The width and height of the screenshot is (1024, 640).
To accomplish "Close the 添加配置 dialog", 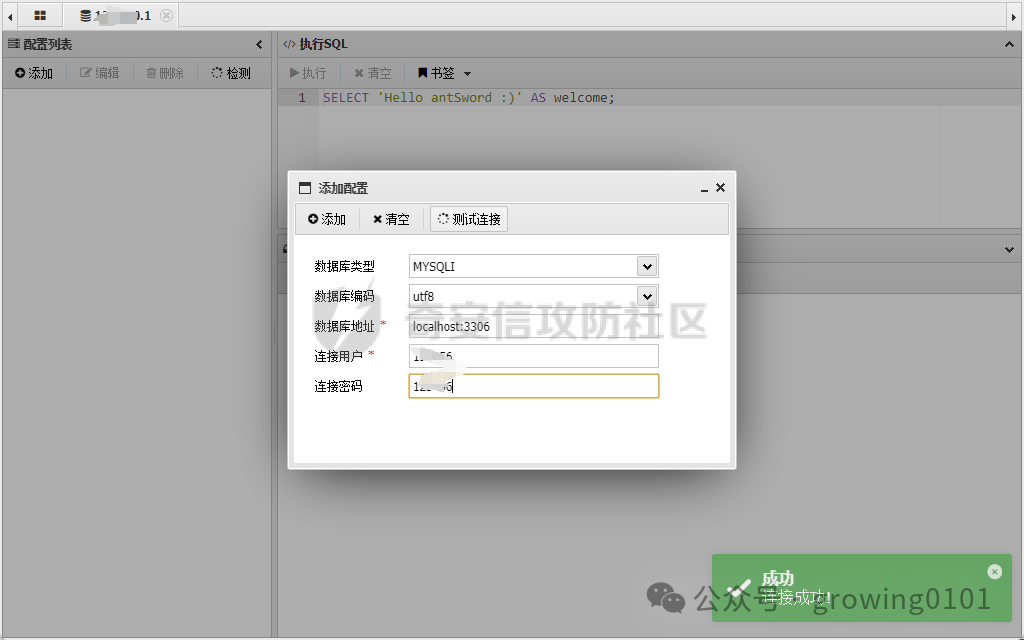I will 720,187.
